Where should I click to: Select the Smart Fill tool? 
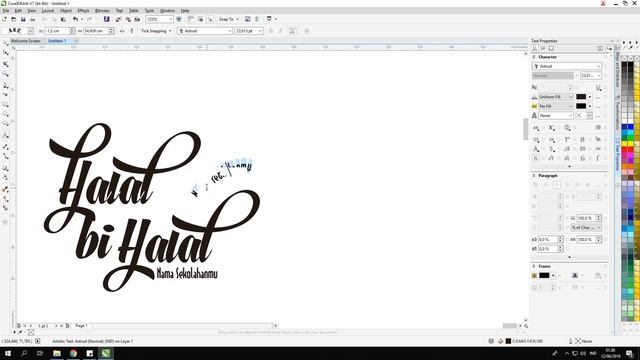click(x=5, y=208)
